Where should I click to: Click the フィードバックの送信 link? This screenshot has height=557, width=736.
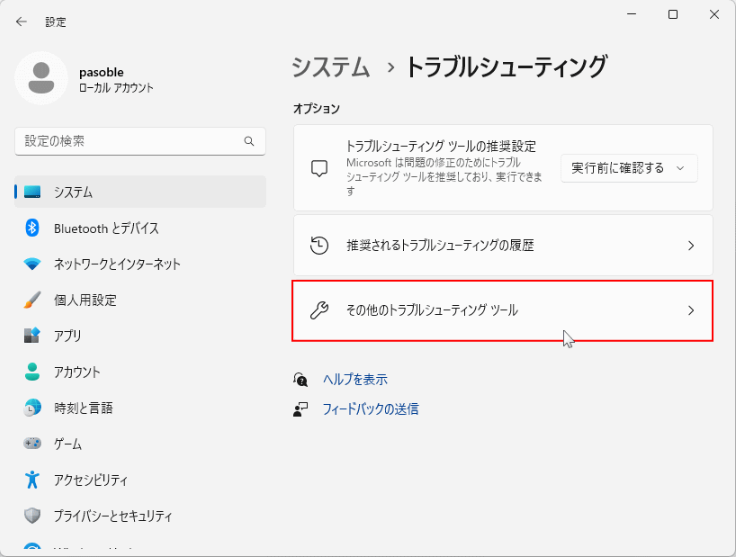(370, 409)
